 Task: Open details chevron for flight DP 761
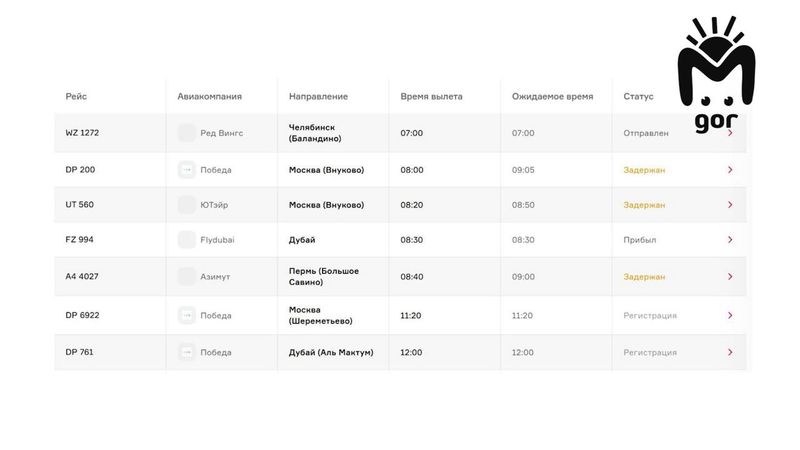pos(730,352)
